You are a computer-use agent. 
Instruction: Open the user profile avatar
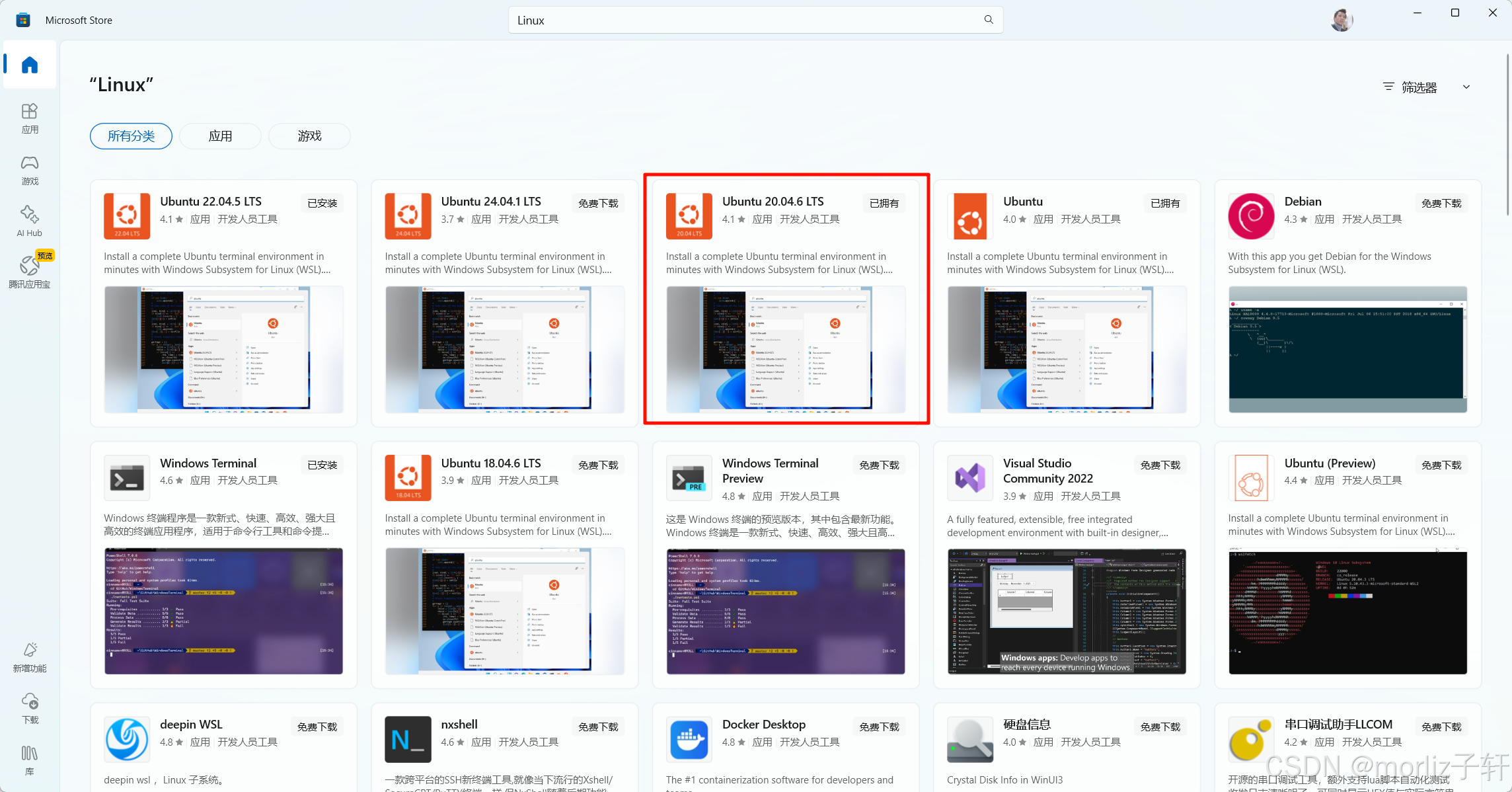point(1342,20)
